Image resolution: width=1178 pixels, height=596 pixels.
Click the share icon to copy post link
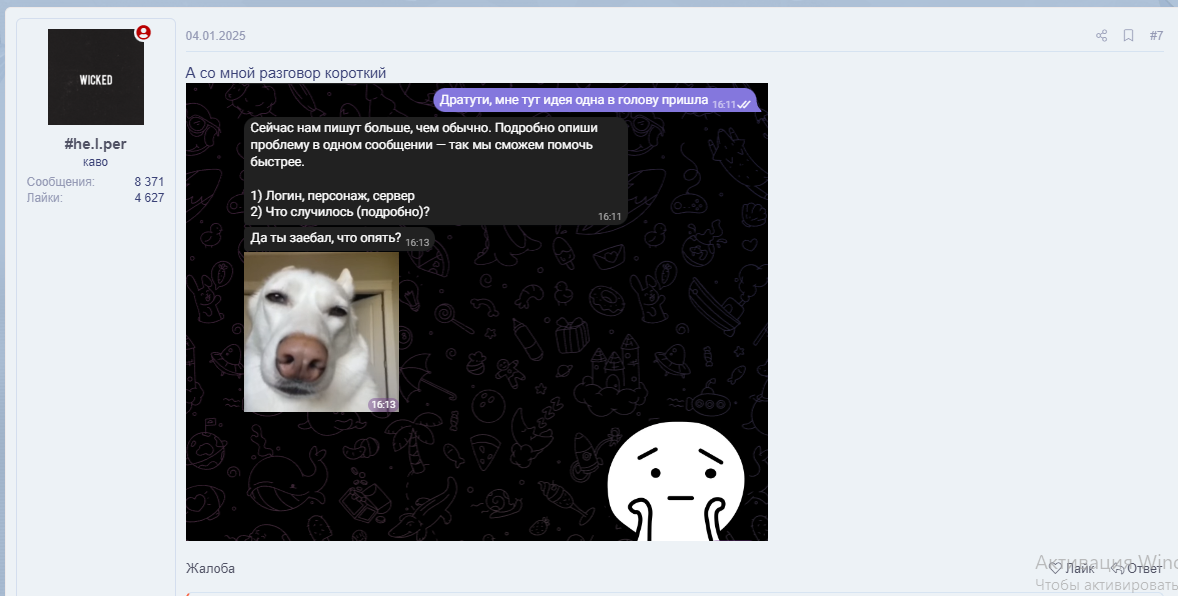pos(1101,35)
